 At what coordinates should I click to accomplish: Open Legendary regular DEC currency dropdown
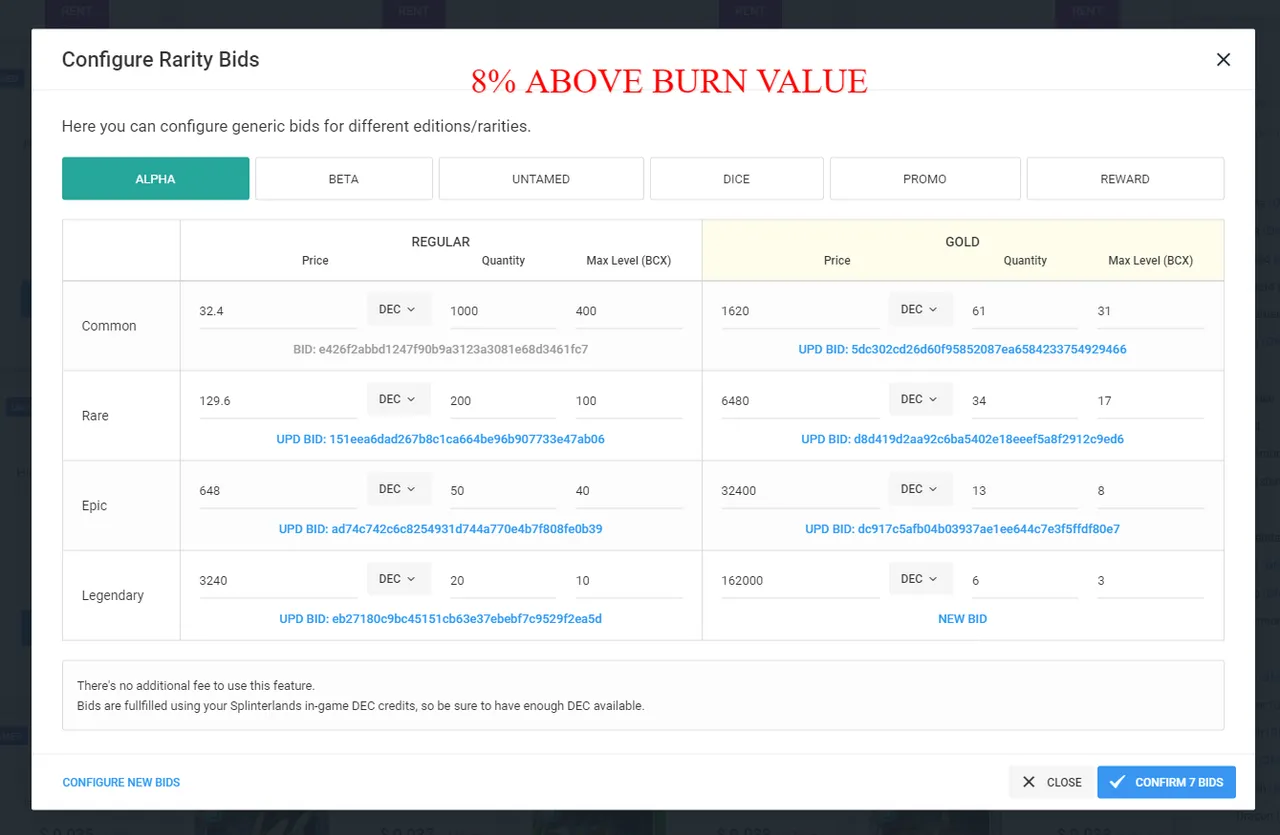click(x=399, y=579)
